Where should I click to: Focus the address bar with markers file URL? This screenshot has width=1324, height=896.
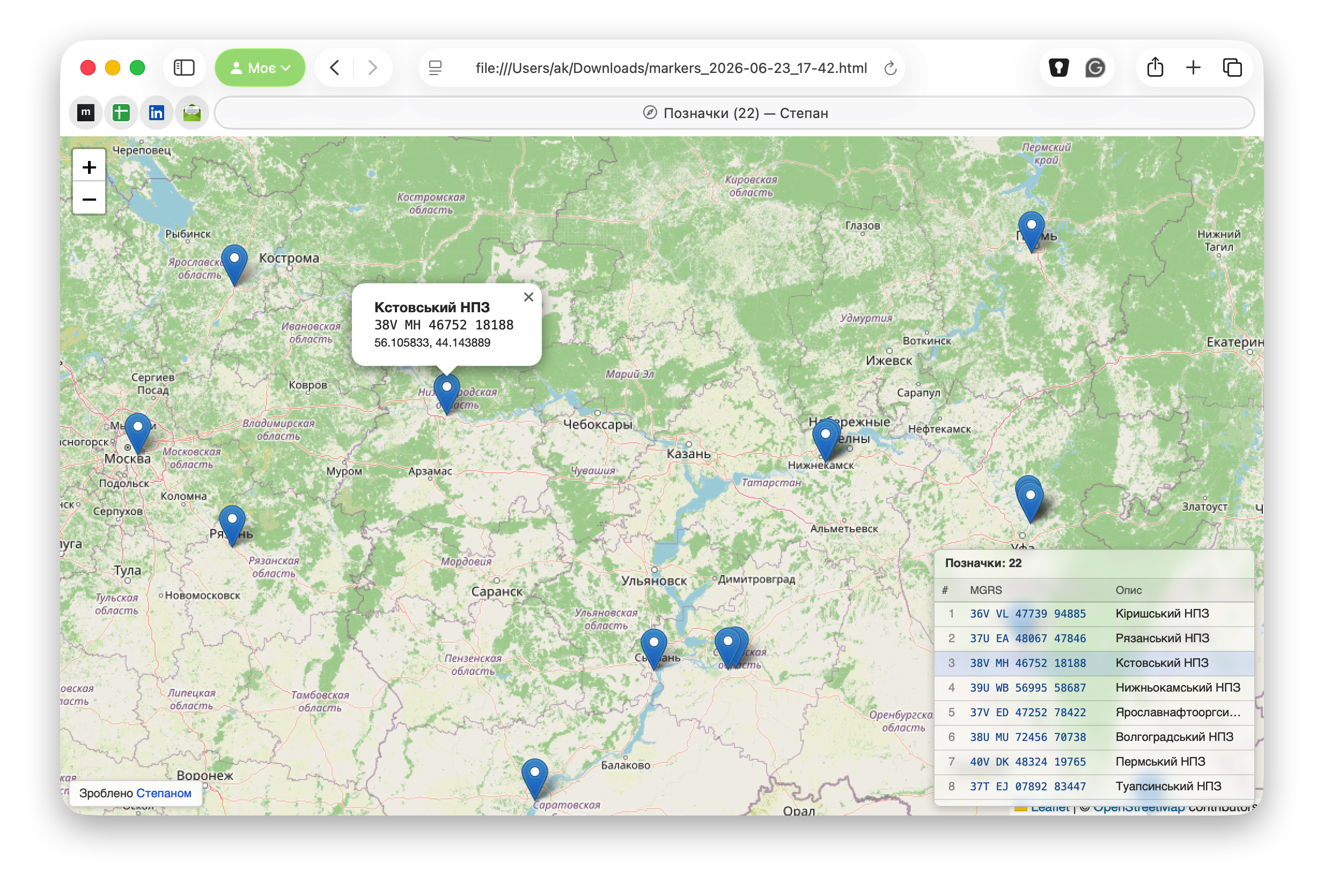click(671, 68)
